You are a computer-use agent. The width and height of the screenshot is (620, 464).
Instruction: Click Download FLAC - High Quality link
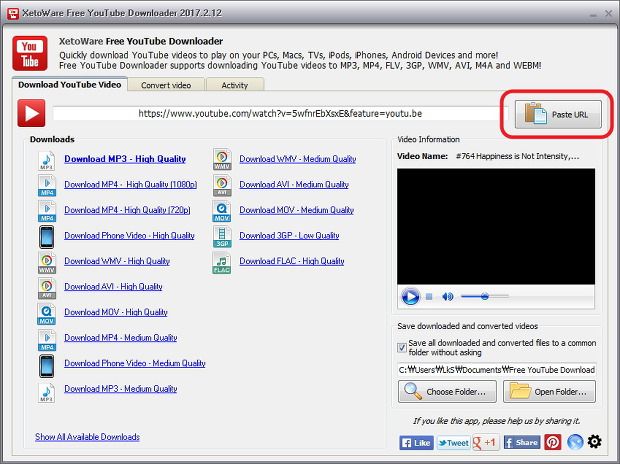(x=292, y=261)
